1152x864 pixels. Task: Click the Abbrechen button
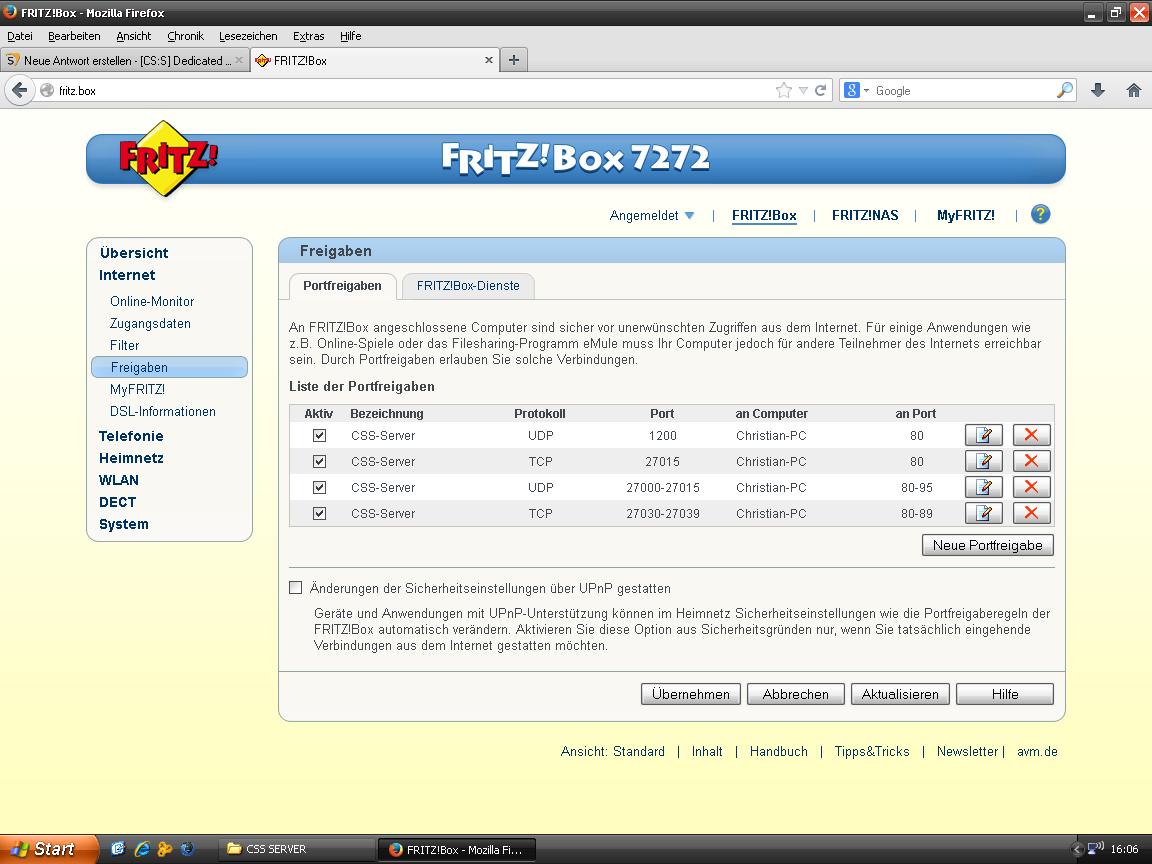click(796, 694)
